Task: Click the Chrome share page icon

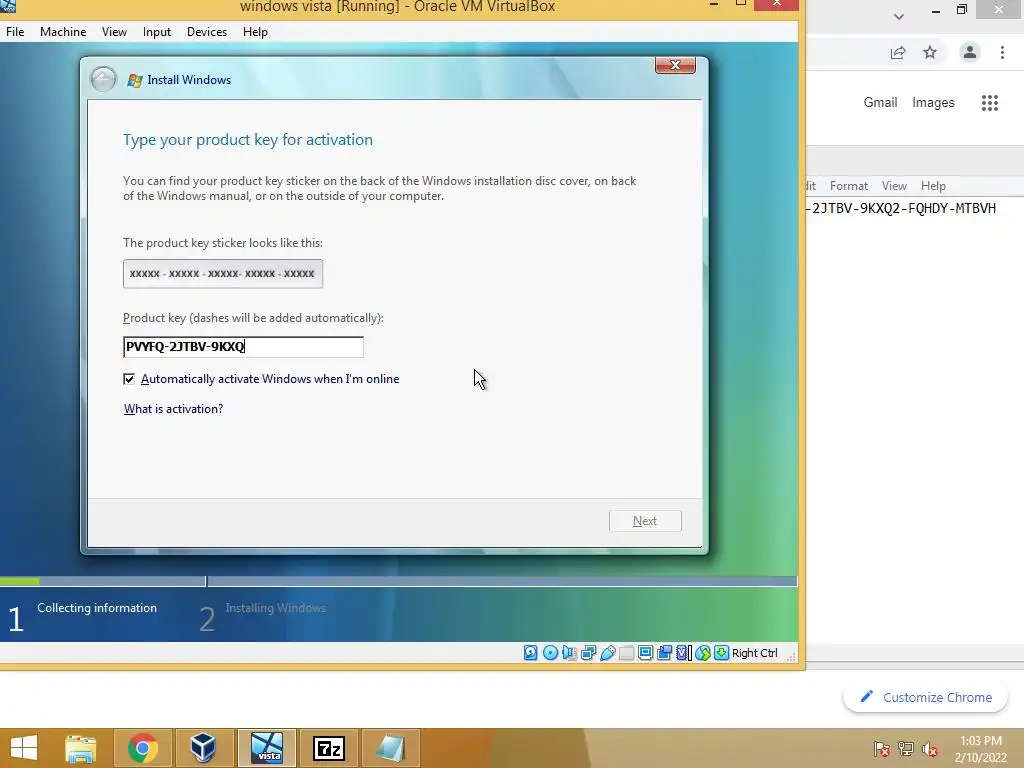Action: [898, 53]
